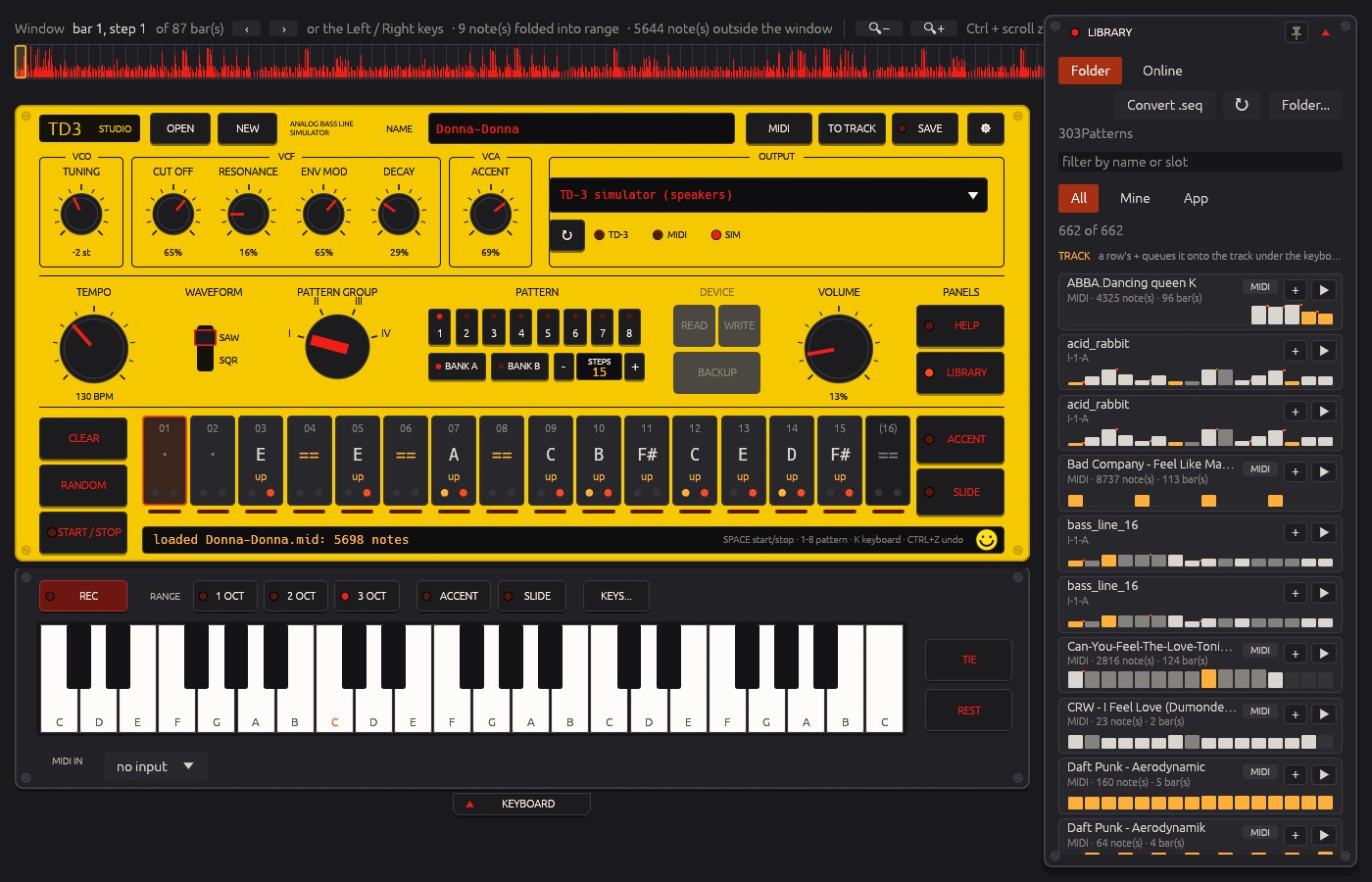Click the RESONANCE knob
Screen dimensions: 1372x882
pyautogui.click(x=248, y=214)
